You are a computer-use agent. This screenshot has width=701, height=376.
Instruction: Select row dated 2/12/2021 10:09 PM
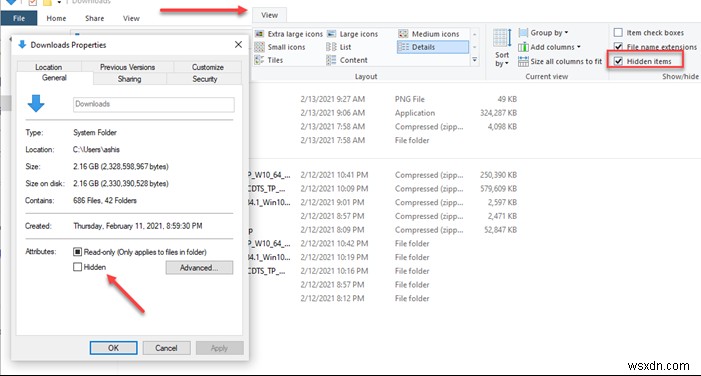point(384,189)
